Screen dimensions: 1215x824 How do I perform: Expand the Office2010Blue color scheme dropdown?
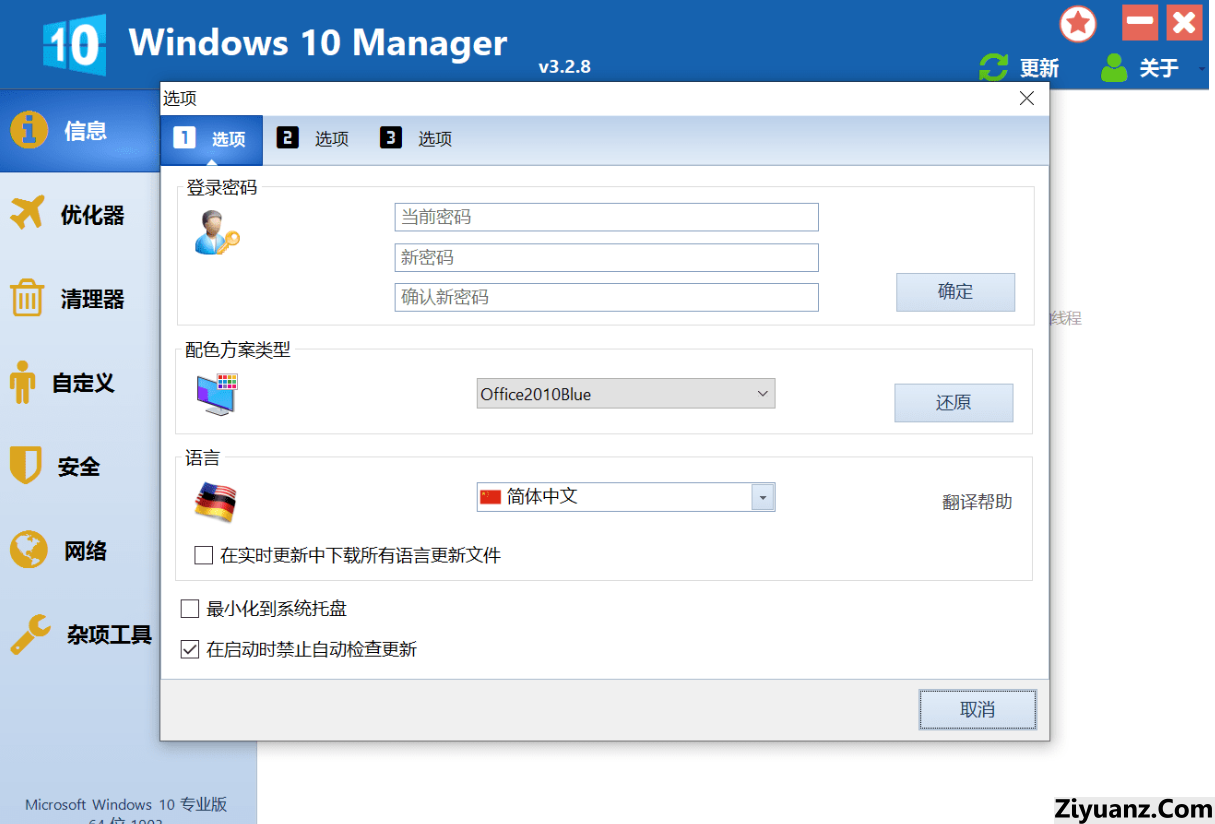coord(762,394)
